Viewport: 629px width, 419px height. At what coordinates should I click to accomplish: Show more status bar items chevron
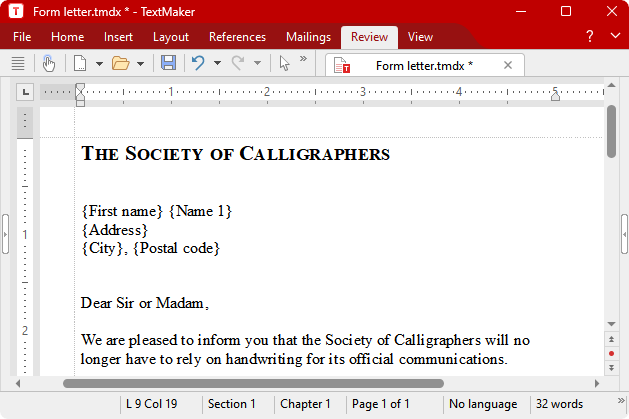(x=621, y=401)
